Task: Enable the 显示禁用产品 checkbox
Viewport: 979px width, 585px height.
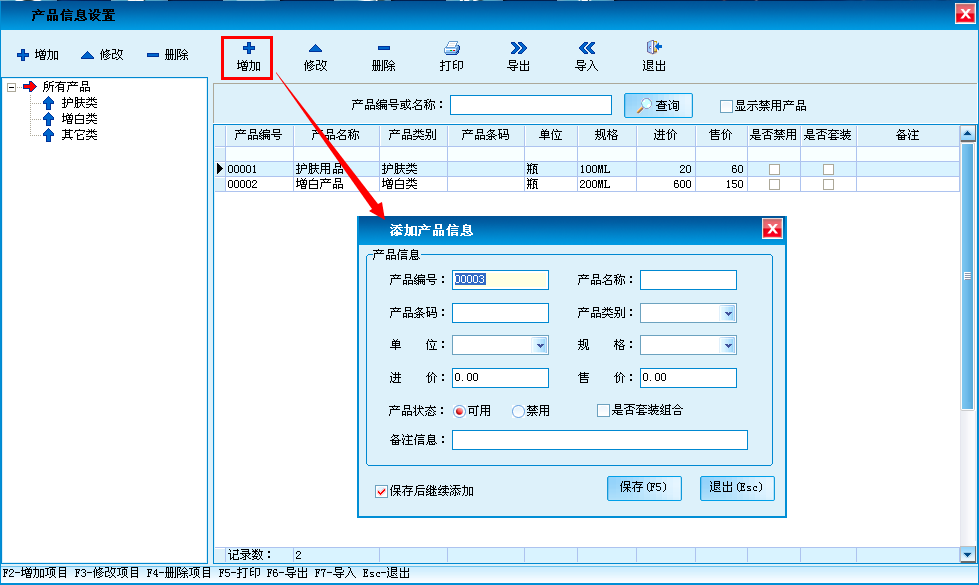Action: pyautogui.click(x=727, y=106)
